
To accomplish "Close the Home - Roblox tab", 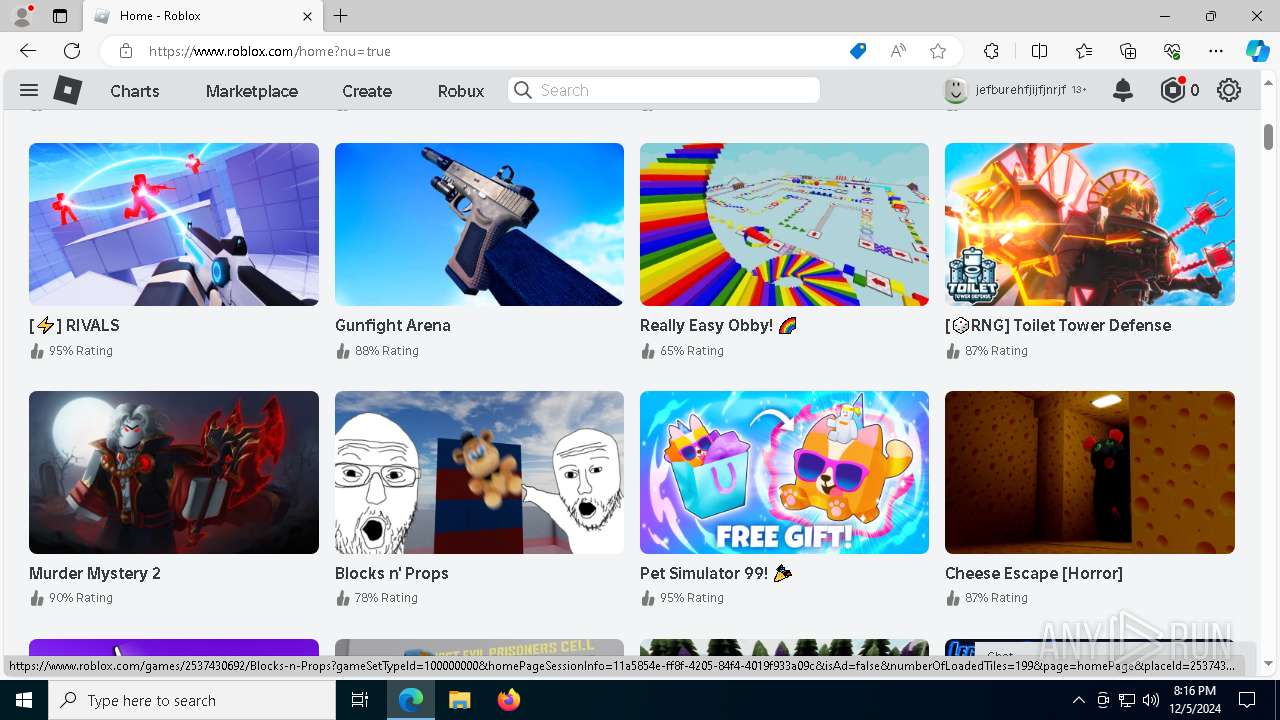I will (307, 16).
